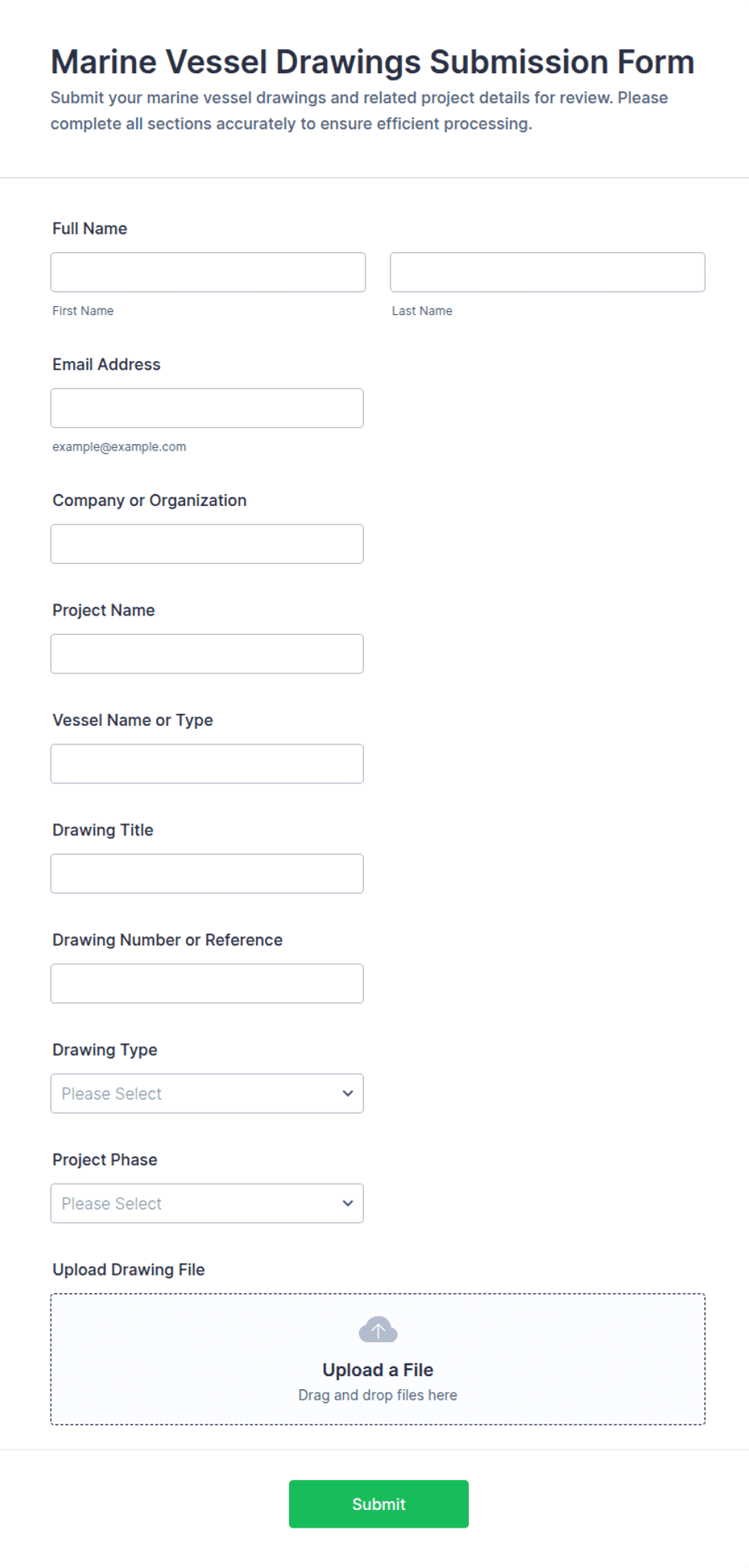
Task: Click the Project Phase dropdown chevron
Action: [348, 1203]
